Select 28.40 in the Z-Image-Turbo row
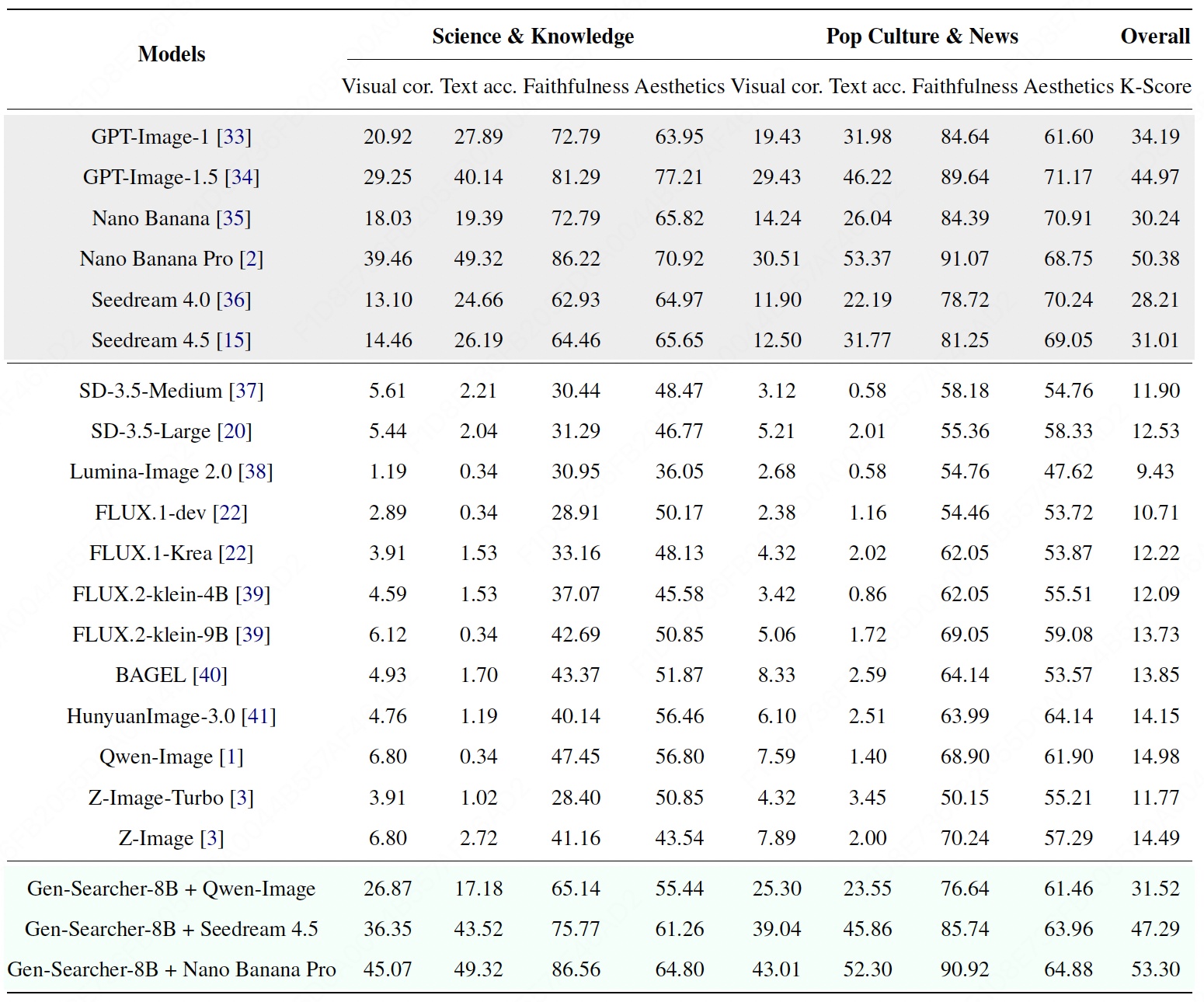The image size is (1204, 1002). 576,798
